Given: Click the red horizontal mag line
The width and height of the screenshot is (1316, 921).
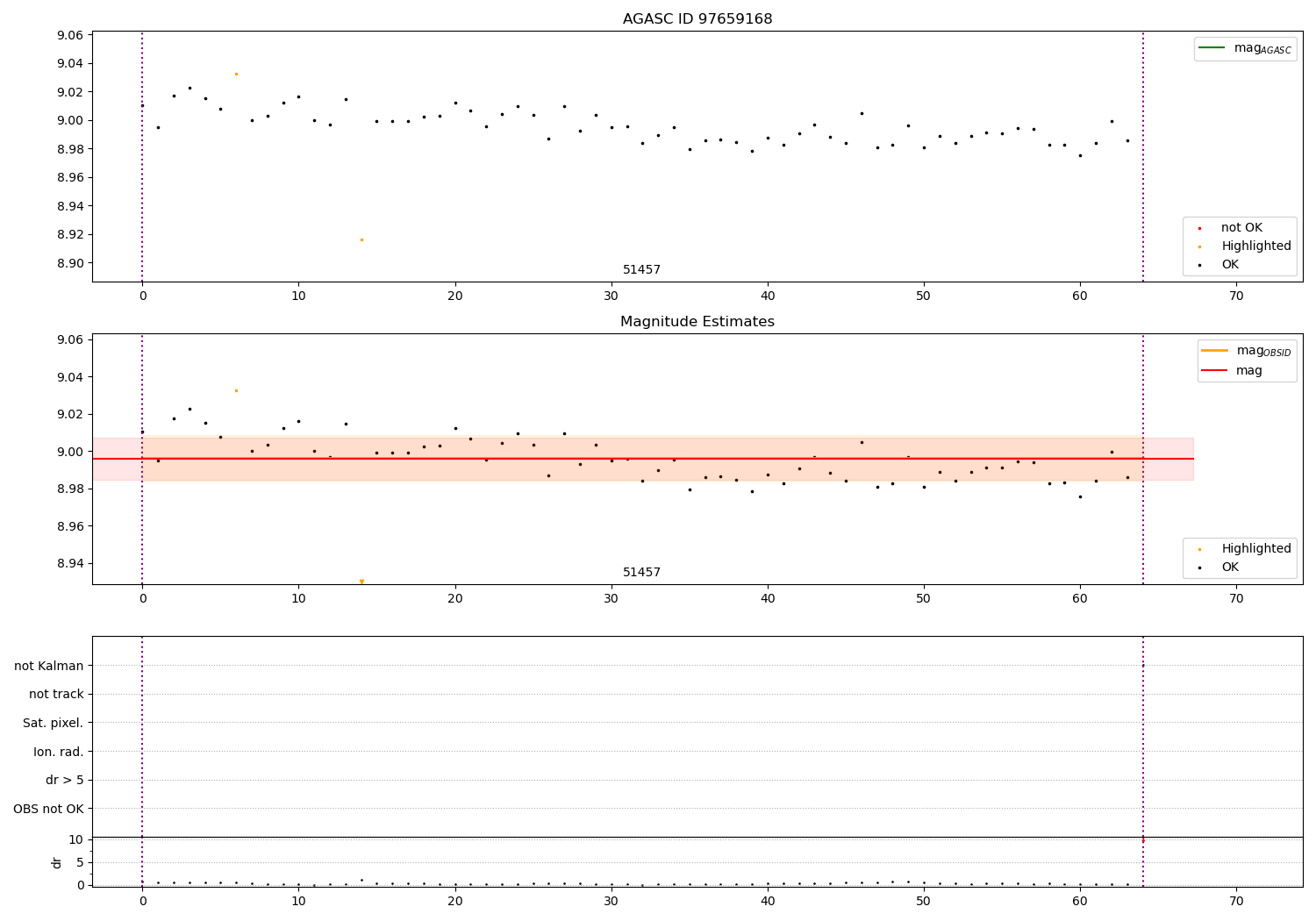Looking at the screenshot, I should tap(642, 459).
